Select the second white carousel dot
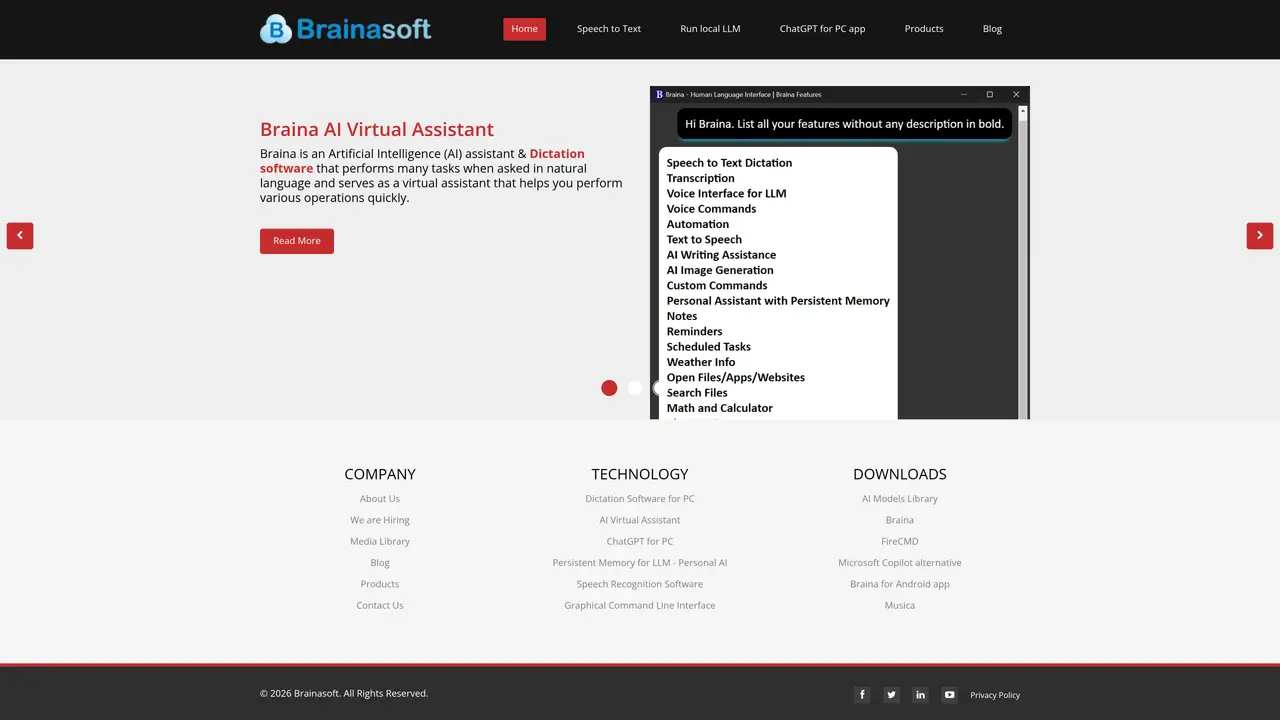The width and height of the screenshot is (1280, 720). pos(635,388)
